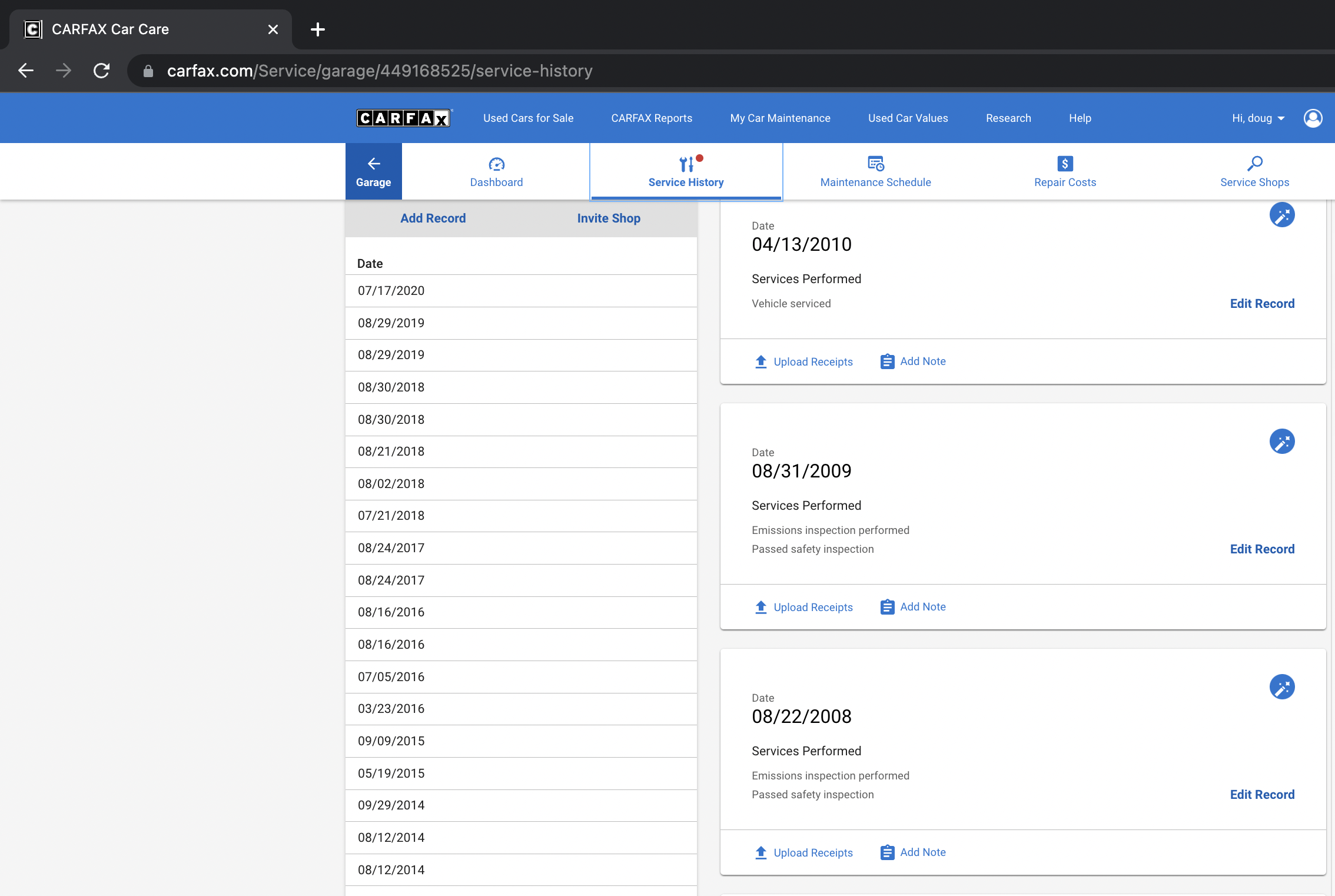Viewport: 1335px width, 896px height.
Task: Select the 03/23/2016 date row
Action: click(x=521, y=709)
